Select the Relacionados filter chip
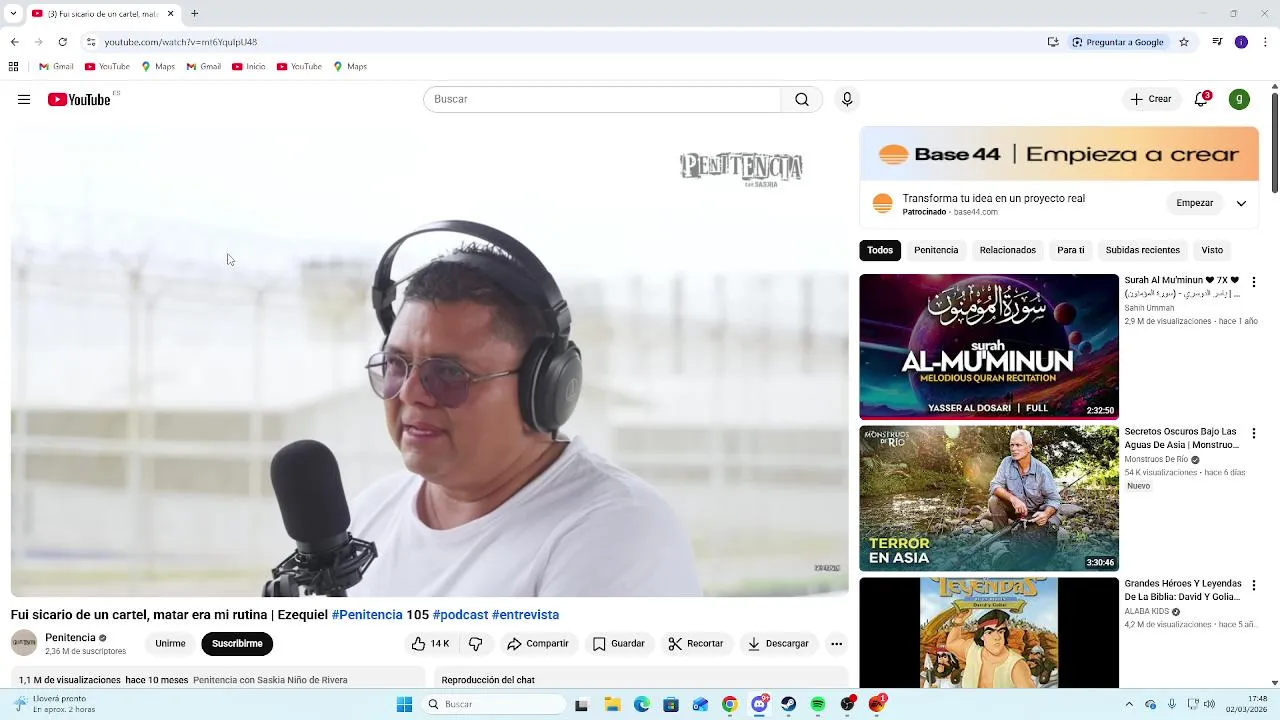The height and width of the screenshot is (720, 1280). point(1008,250)
